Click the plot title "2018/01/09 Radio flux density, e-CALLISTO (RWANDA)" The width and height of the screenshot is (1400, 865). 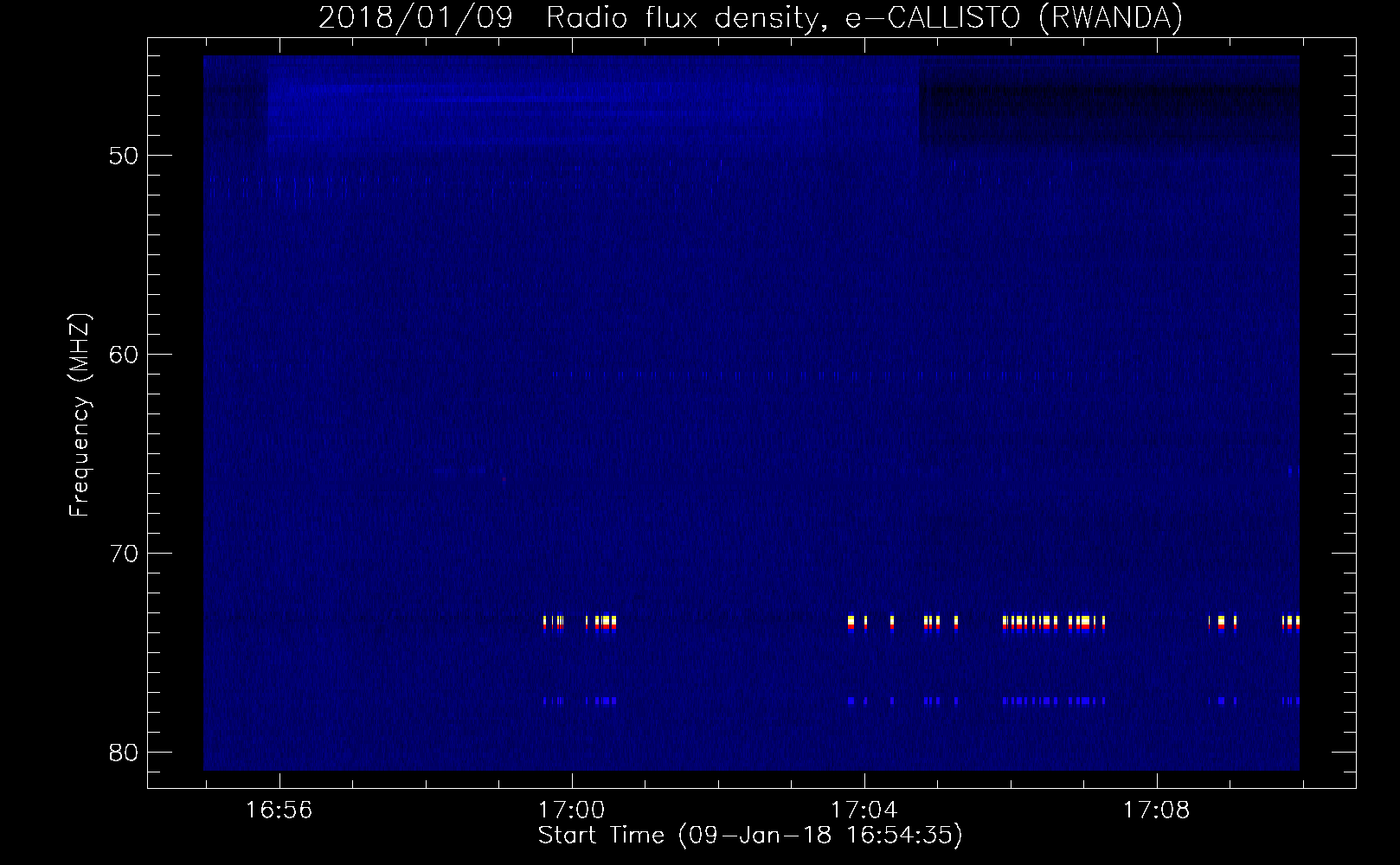pyautogui.click(x=750, y=18)
